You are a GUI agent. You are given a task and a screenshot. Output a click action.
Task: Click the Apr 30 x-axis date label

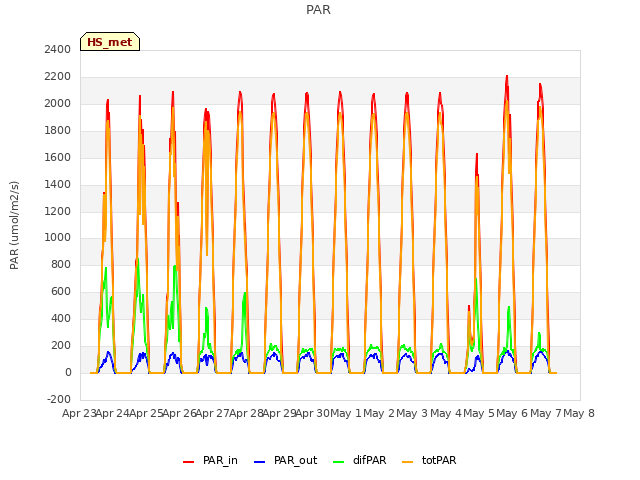313,413
